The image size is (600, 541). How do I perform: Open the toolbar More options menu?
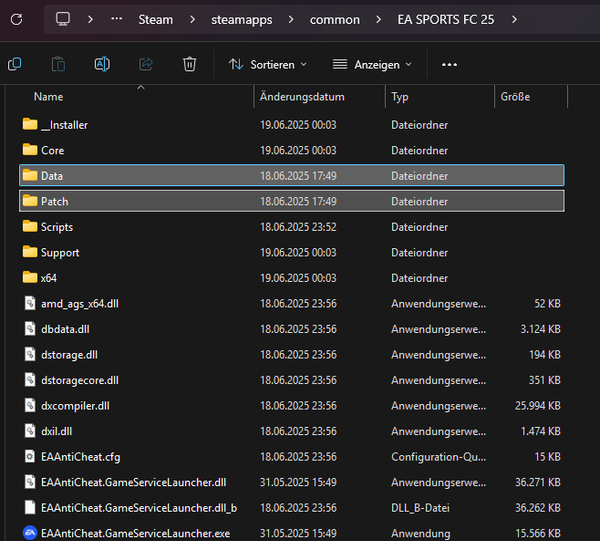coord(449,65)
